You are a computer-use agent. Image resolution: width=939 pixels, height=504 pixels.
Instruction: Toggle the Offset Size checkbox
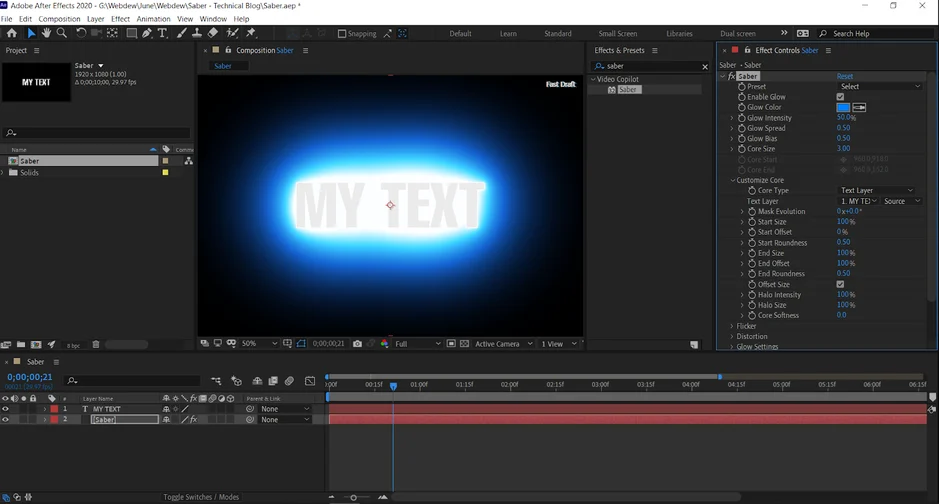point(840,284)
